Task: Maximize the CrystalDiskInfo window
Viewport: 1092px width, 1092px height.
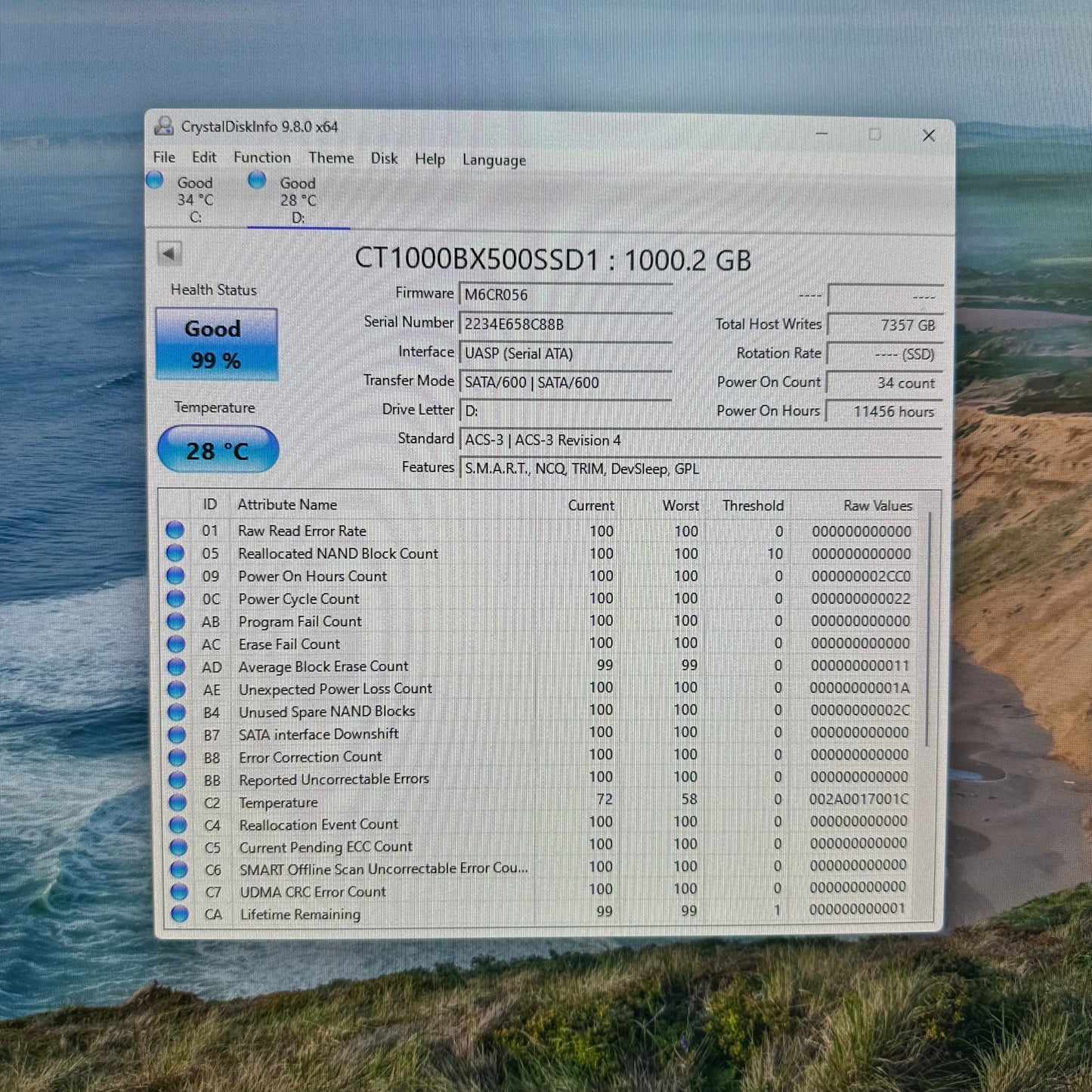Action: coord(875,135)
